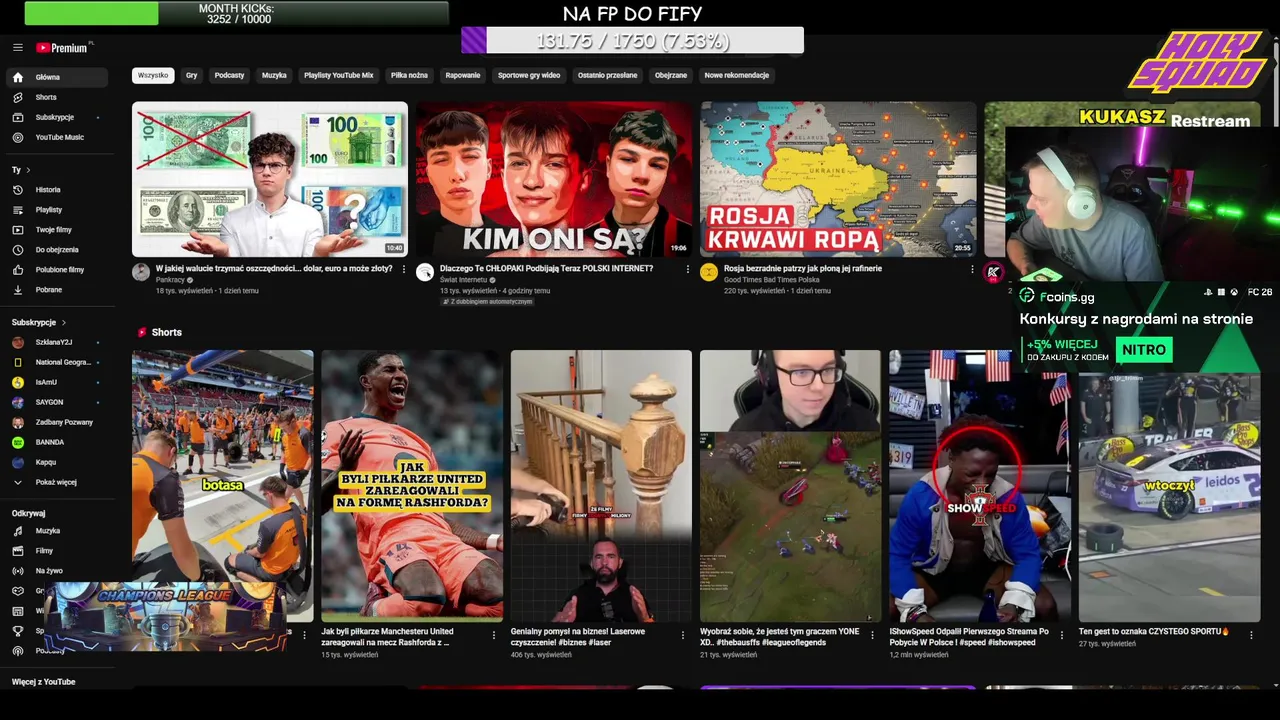
Task: Select the Gry filter chip
Action: tap(191, 75)
